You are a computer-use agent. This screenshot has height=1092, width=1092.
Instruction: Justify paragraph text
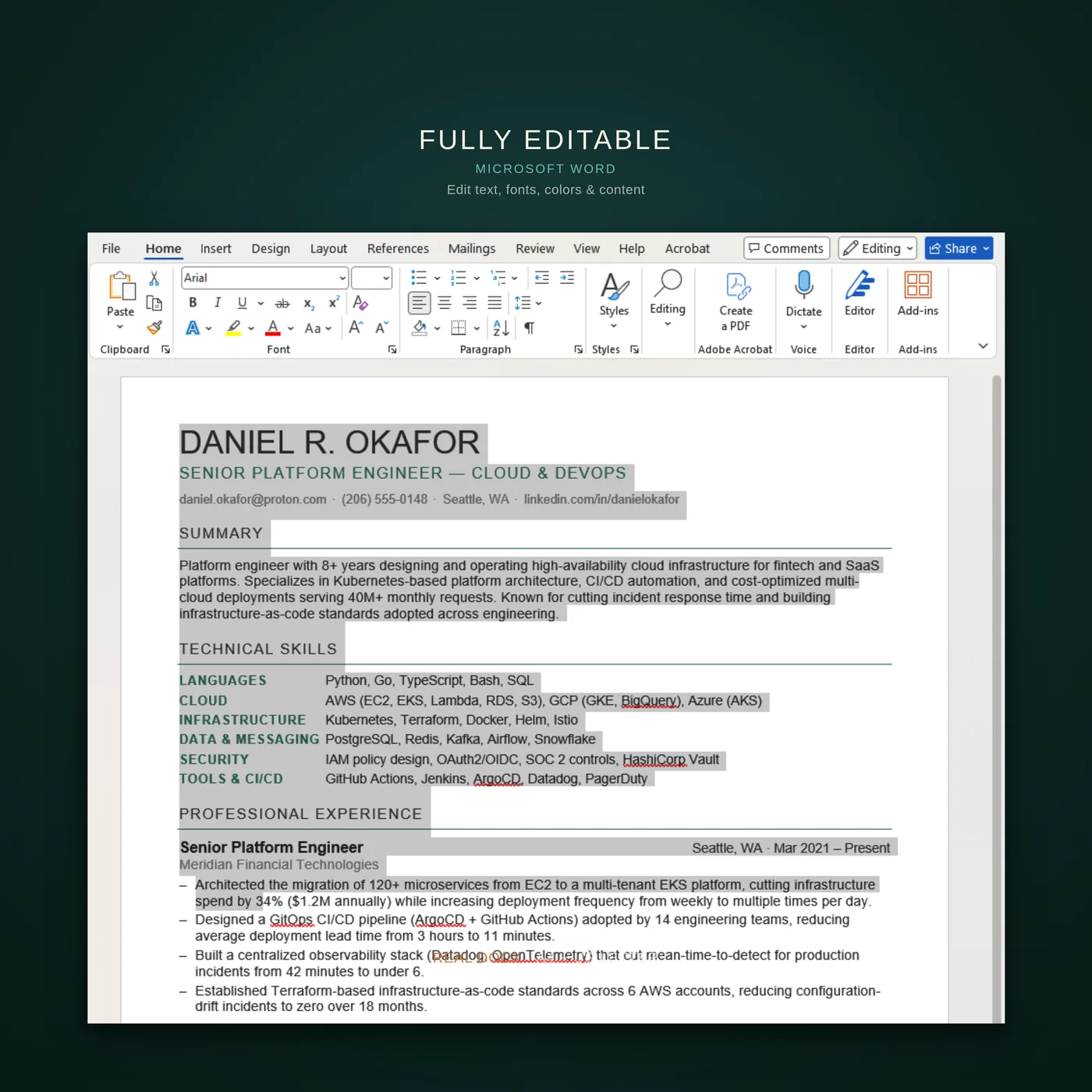pos(495,303)
